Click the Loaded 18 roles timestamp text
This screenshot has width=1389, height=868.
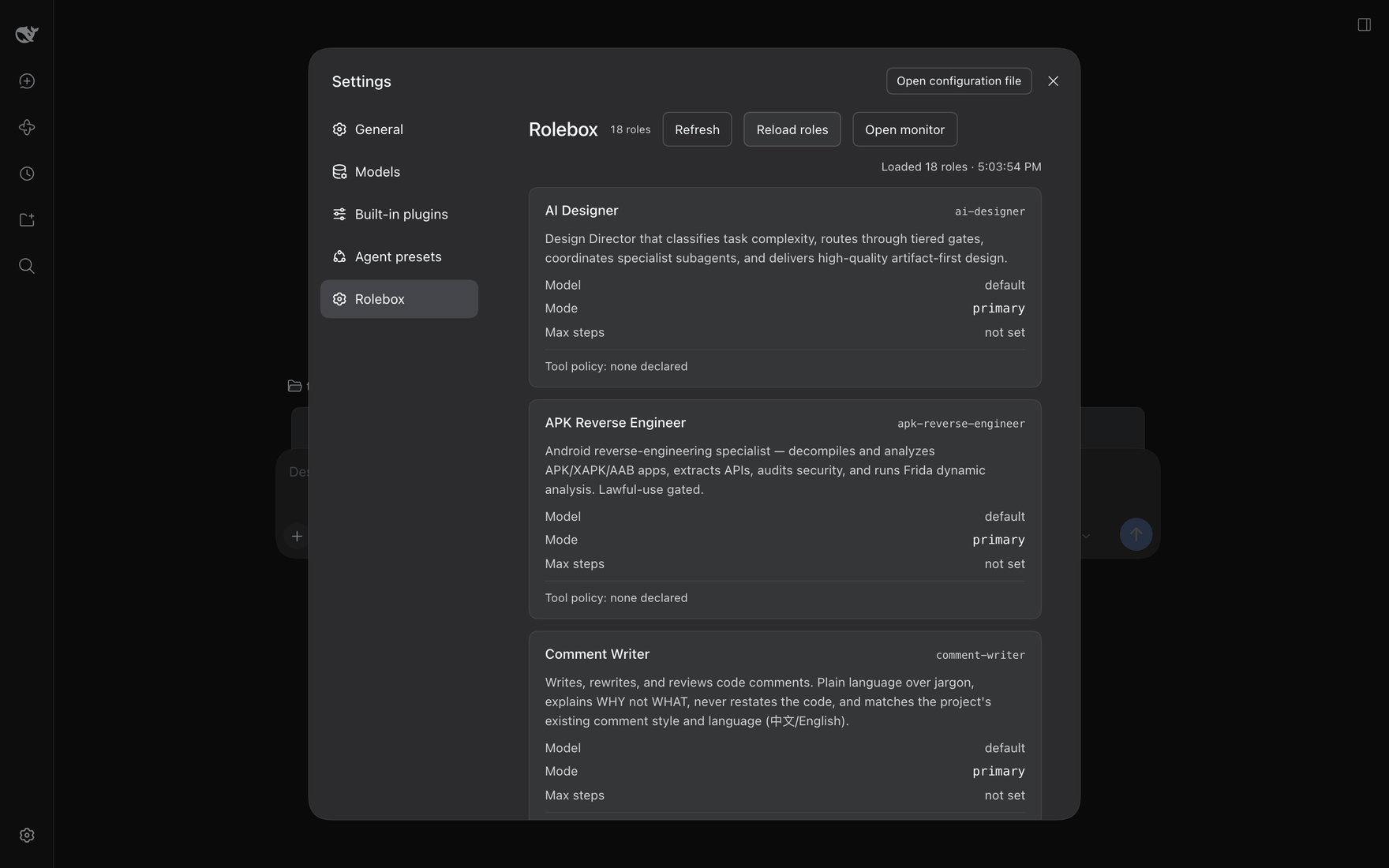[961, 166]
